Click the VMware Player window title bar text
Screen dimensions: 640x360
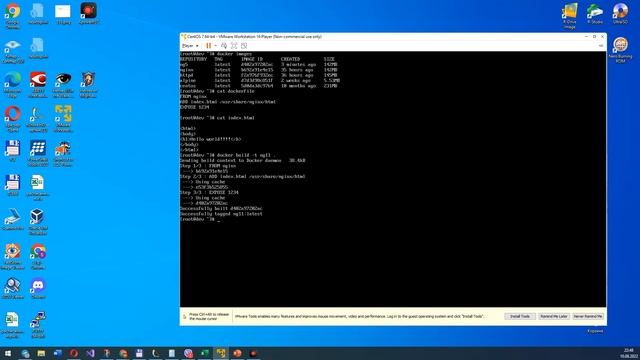click(254, 37)
